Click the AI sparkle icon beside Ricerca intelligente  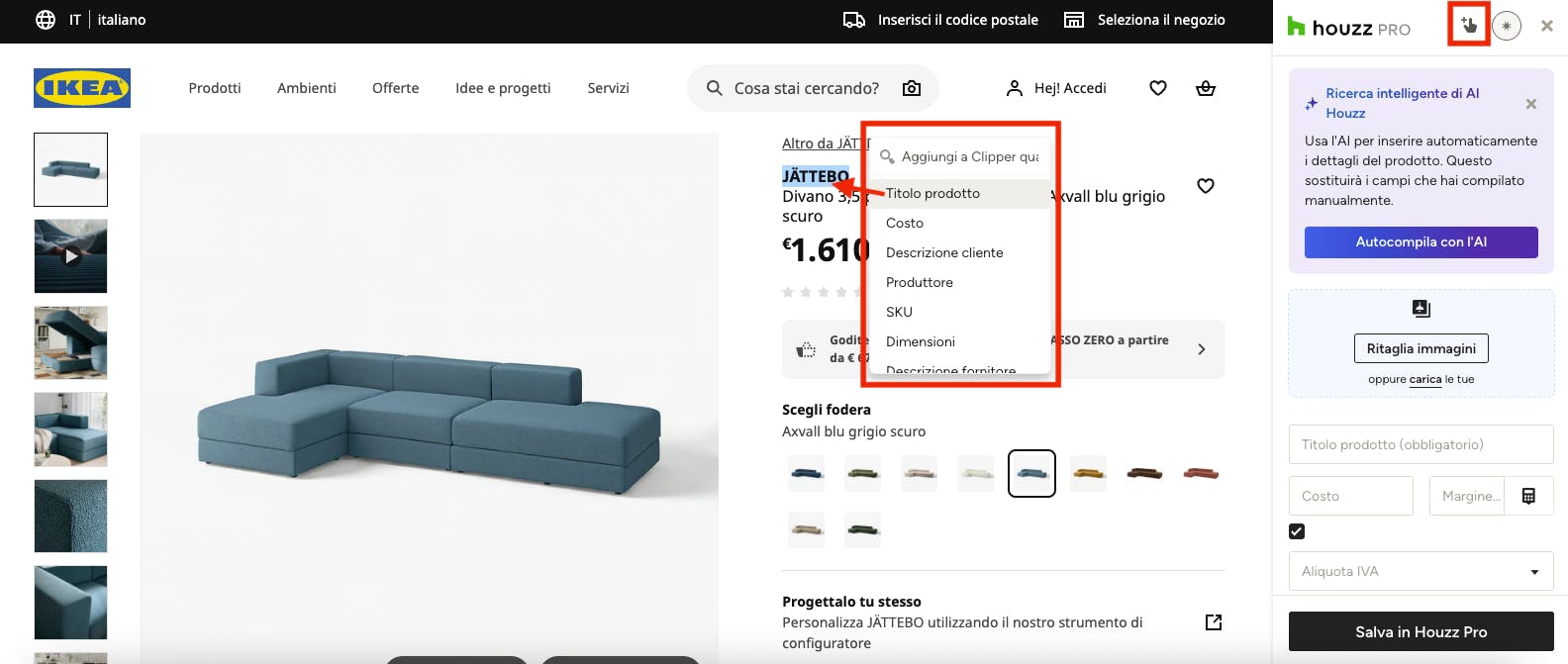pos(1311,103)
